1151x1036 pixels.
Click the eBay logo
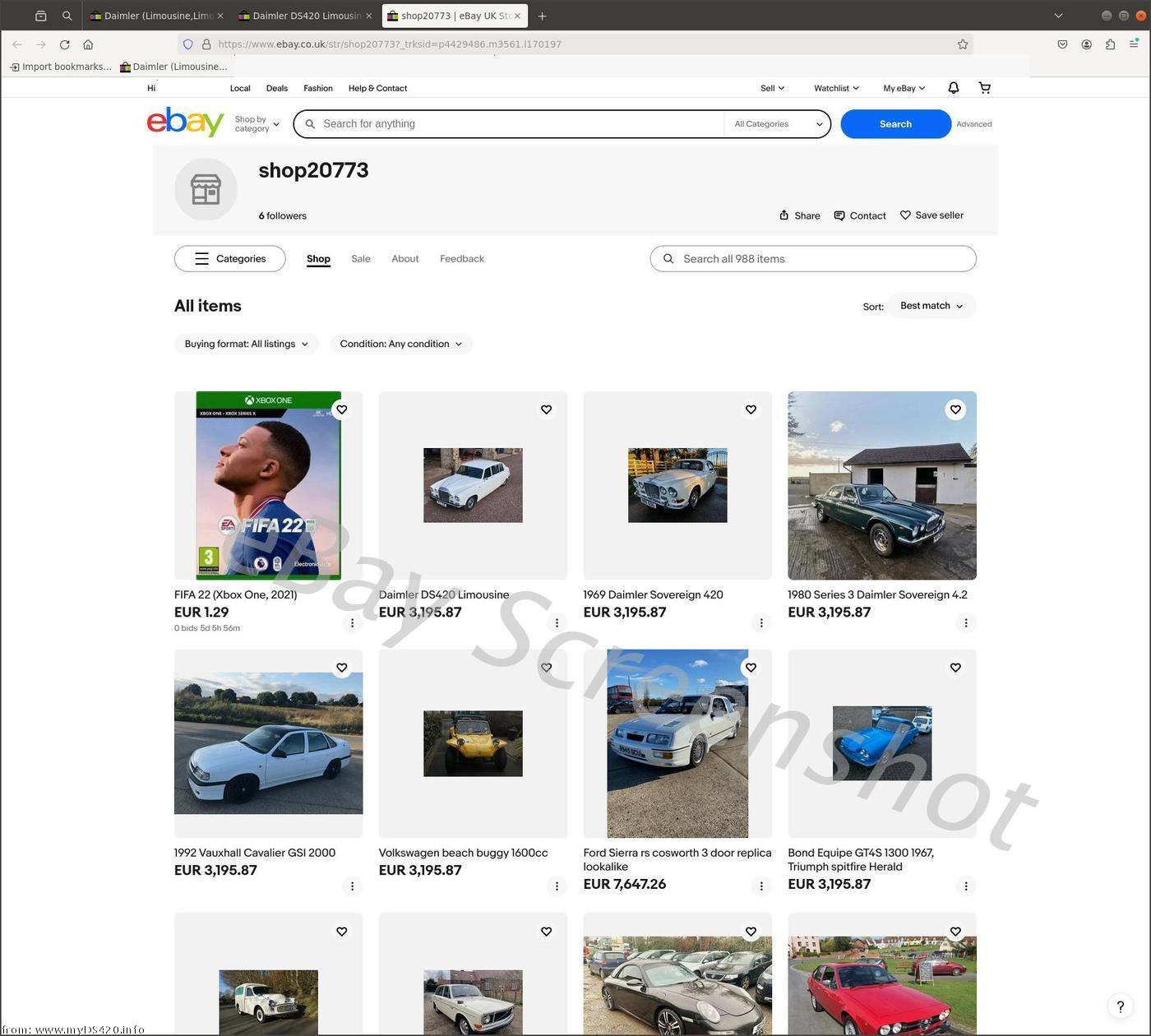(185, 123)
